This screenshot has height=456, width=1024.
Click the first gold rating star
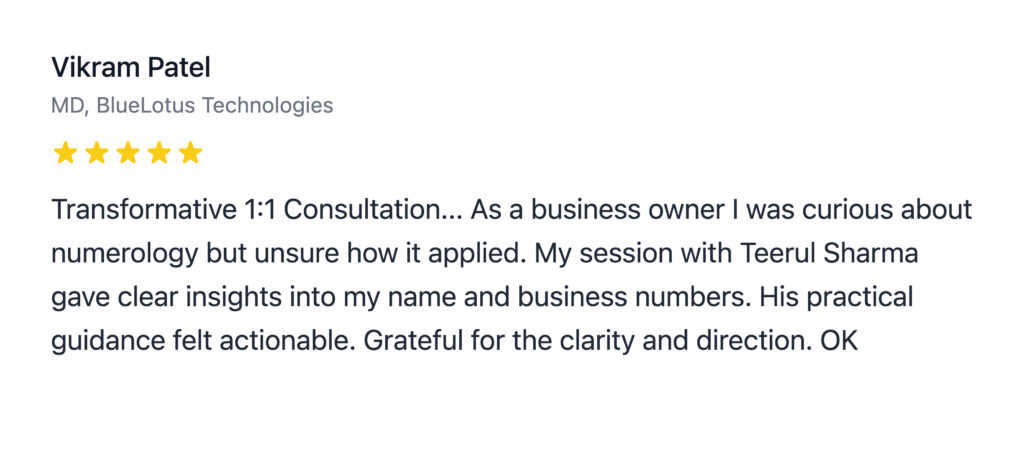65,153
